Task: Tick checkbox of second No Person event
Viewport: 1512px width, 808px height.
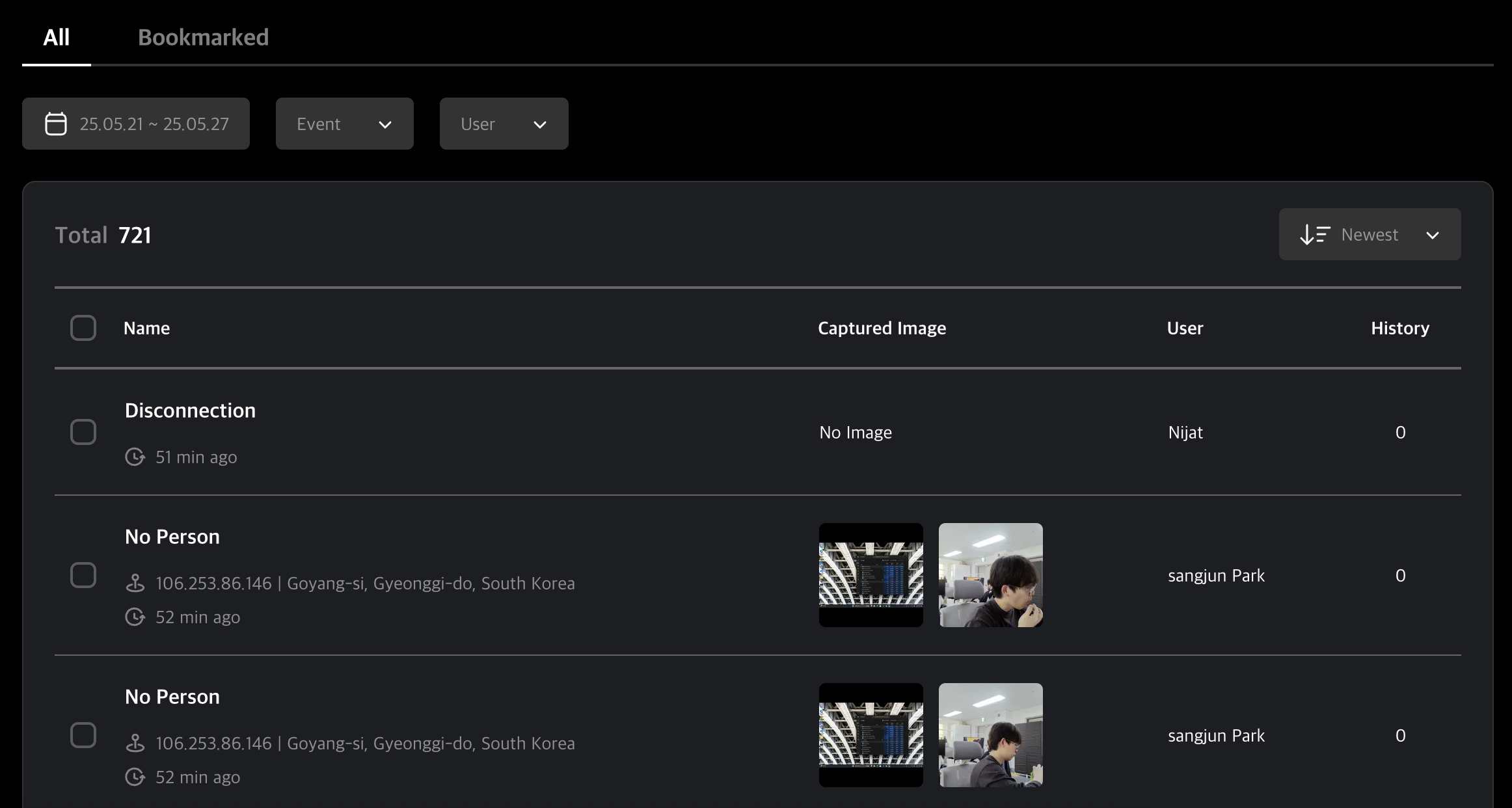Action: 83,735
